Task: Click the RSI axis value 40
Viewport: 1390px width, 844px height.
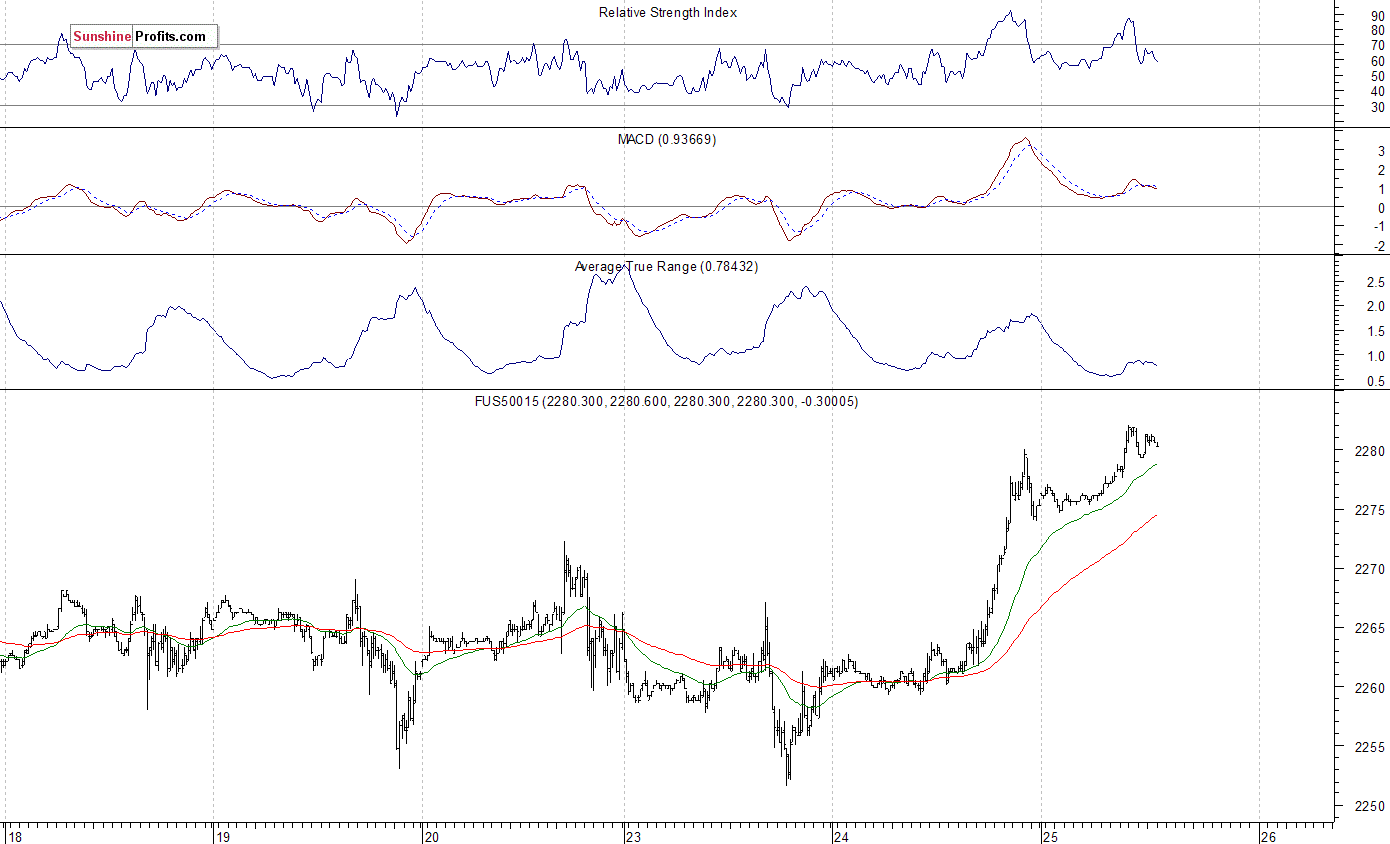Action: coord(1377,92)
